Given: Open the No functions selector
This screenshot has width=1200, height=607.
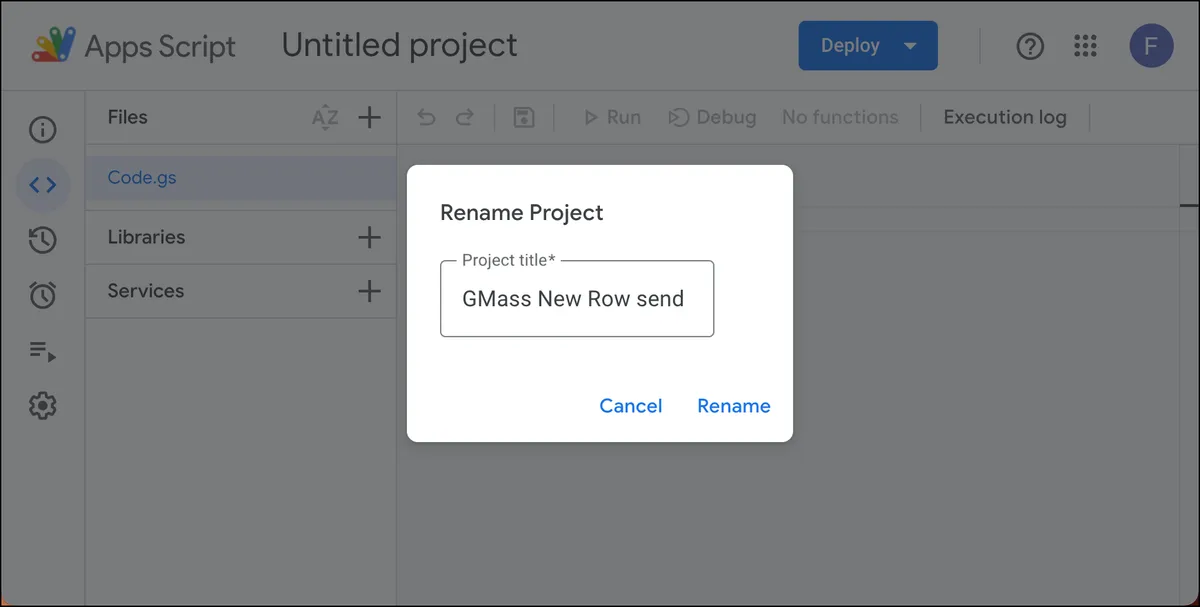Looking at the screenshot, I should [840, 117].
